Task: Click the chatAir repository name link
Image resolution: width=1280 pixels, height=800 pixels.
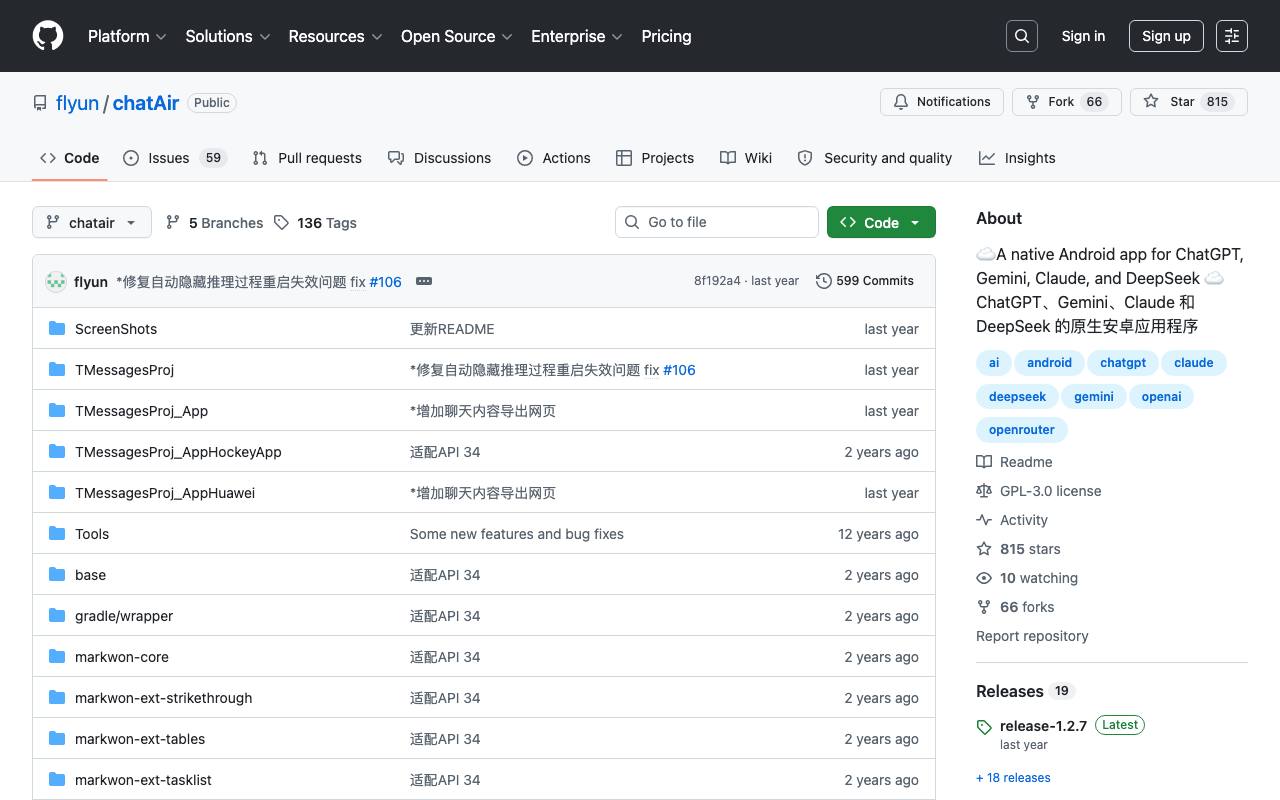Action: [x=146, y=103]
